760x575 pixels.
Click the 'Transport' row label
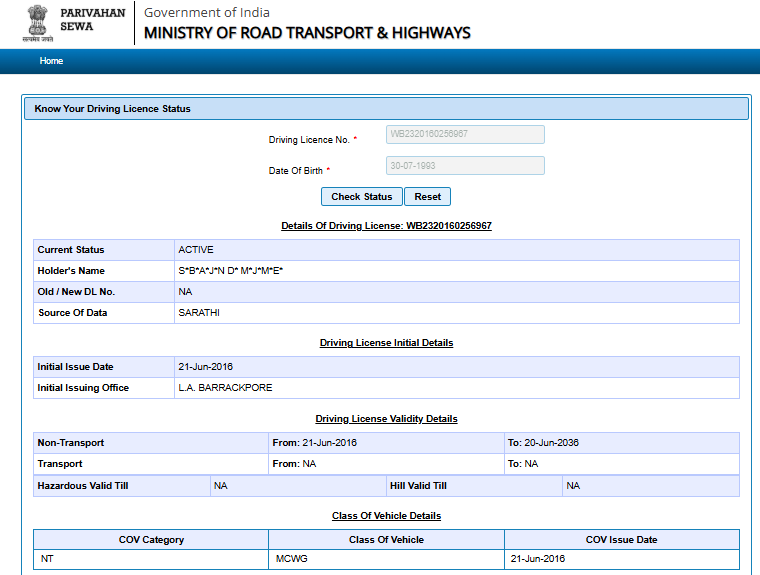[60, 464]
